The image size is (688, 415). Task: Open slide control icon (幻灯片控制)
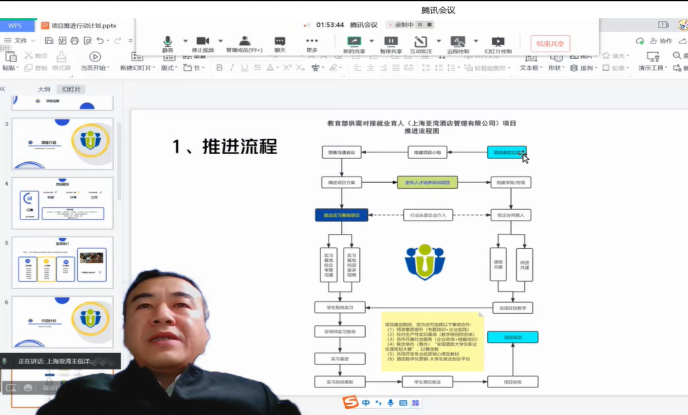tap(498, 41)
